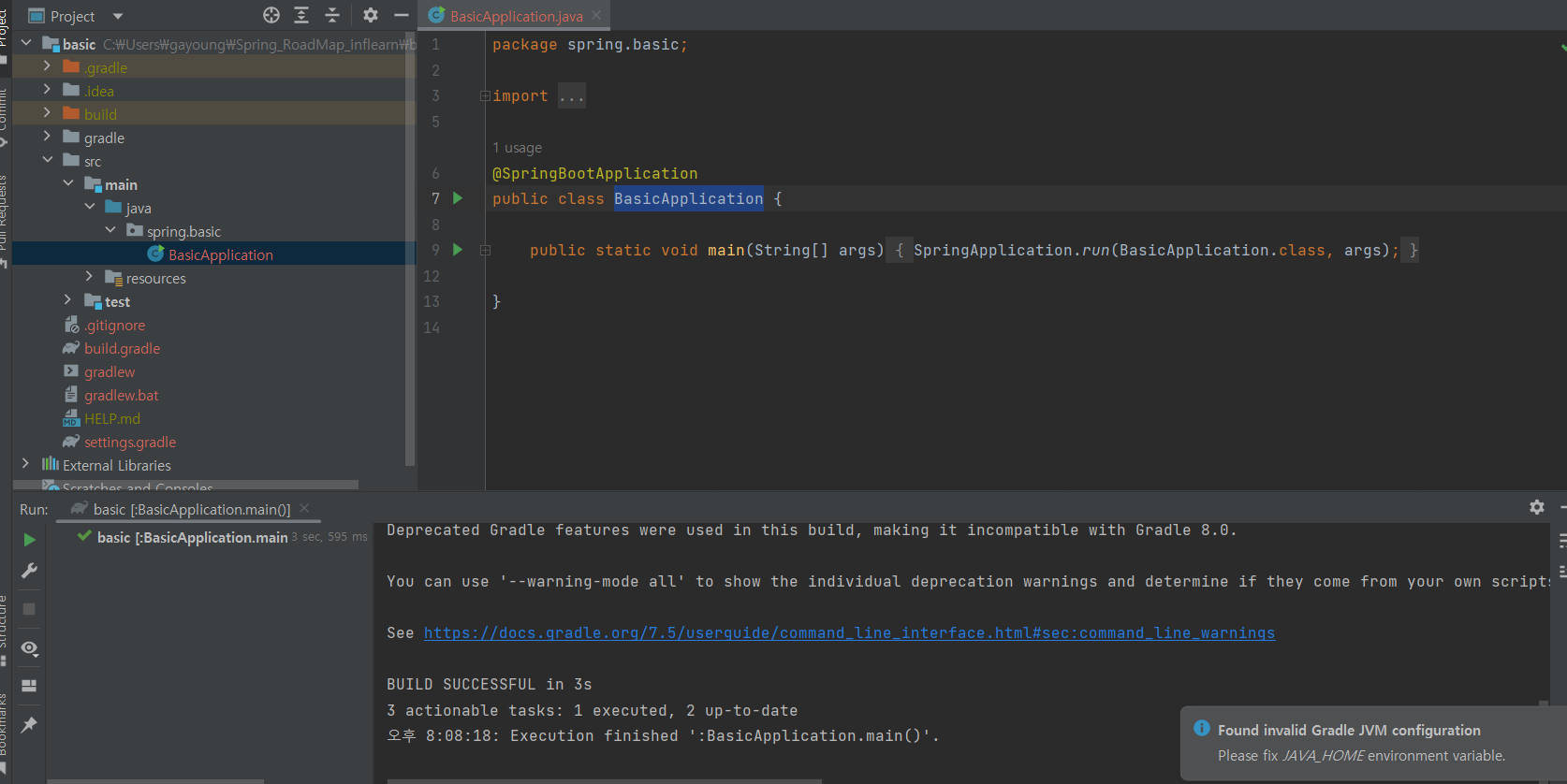The width and height of the screenshot is (1567, 784).
Task: Expand the test folder
Action: click(x=68, y=300)
